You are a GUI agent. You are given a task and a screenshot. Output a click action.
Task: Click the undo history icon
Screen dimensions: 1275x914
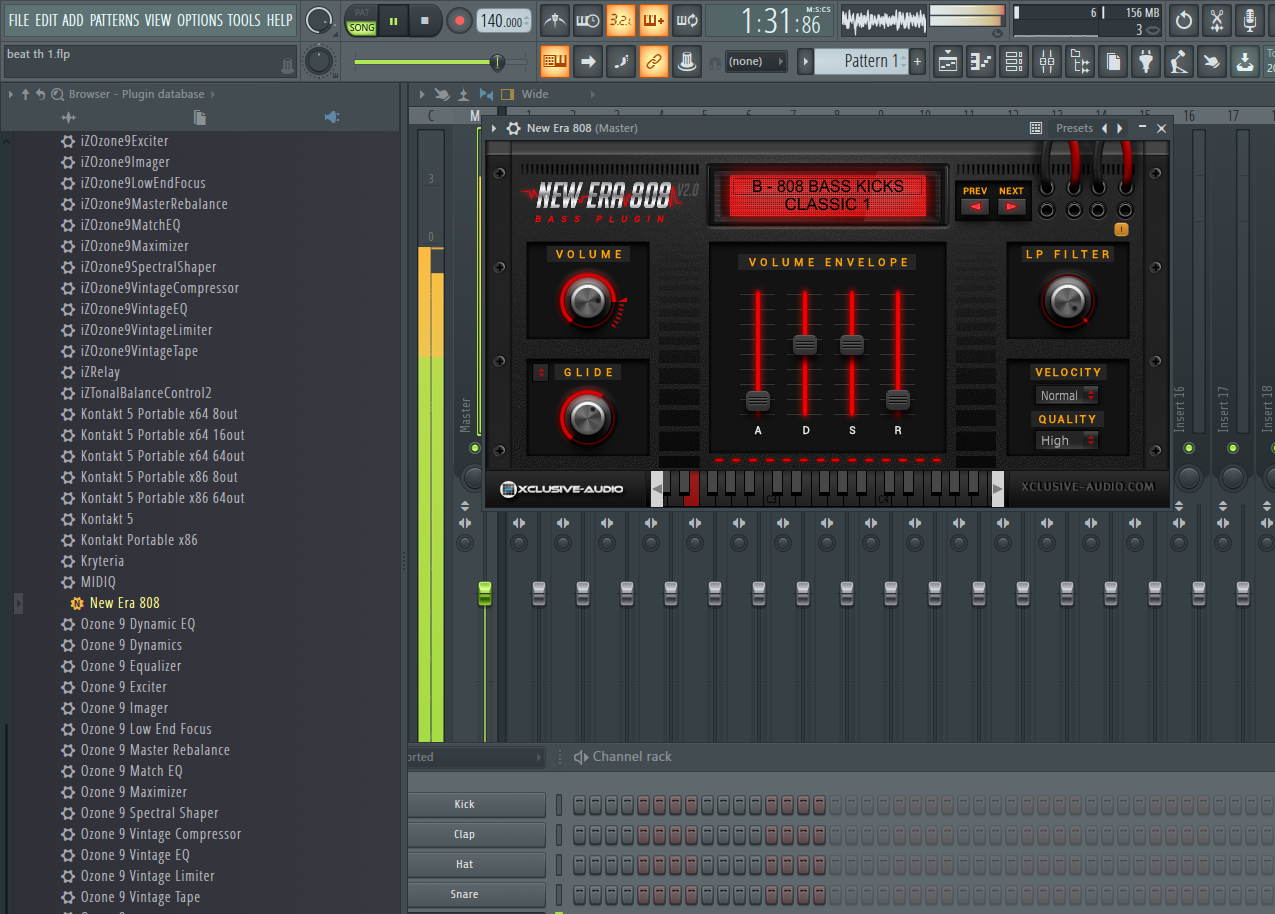pos(1184,20)
